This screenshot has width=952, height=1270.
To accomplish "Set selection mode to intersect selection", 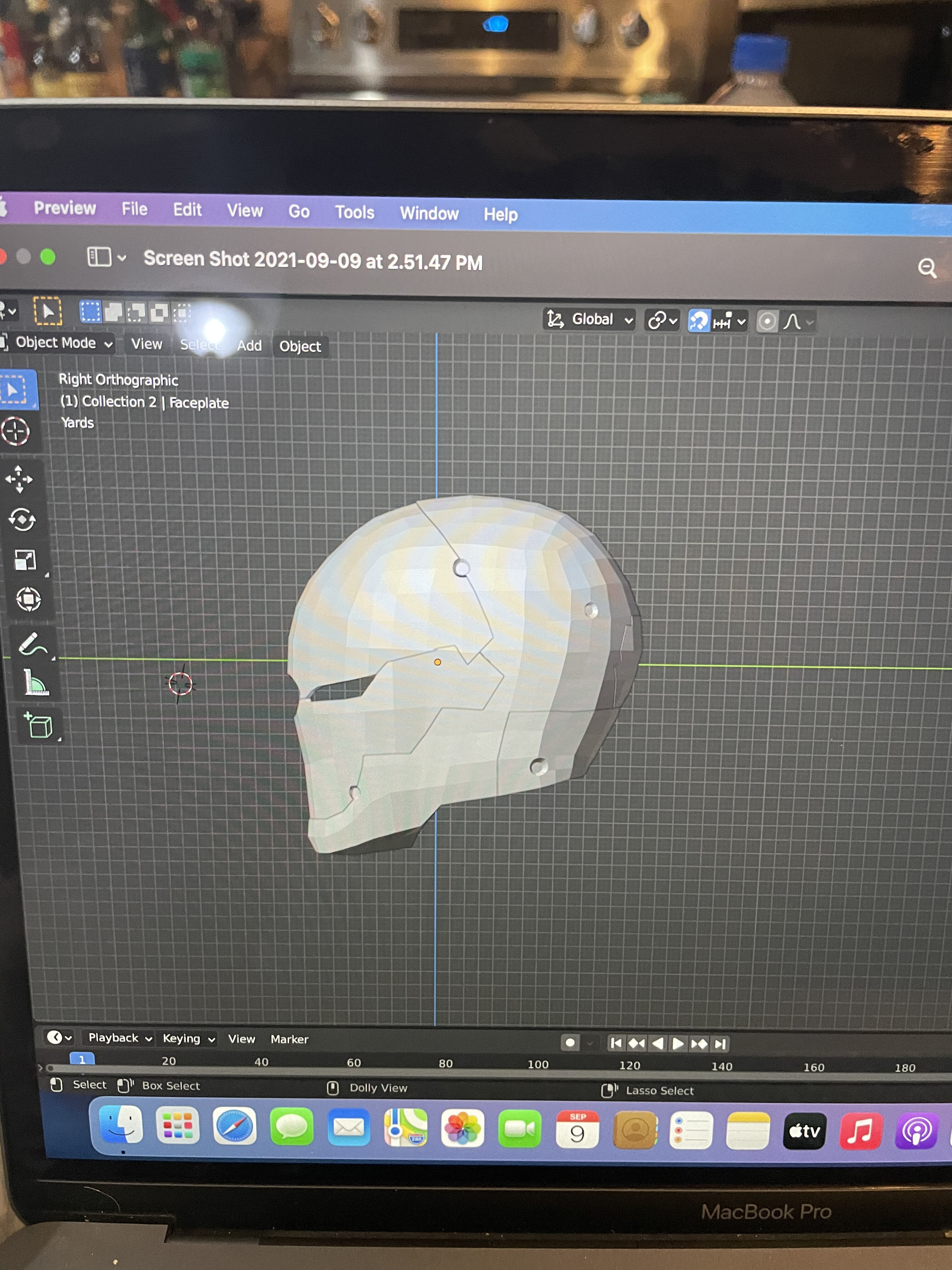I will point(182,313).
